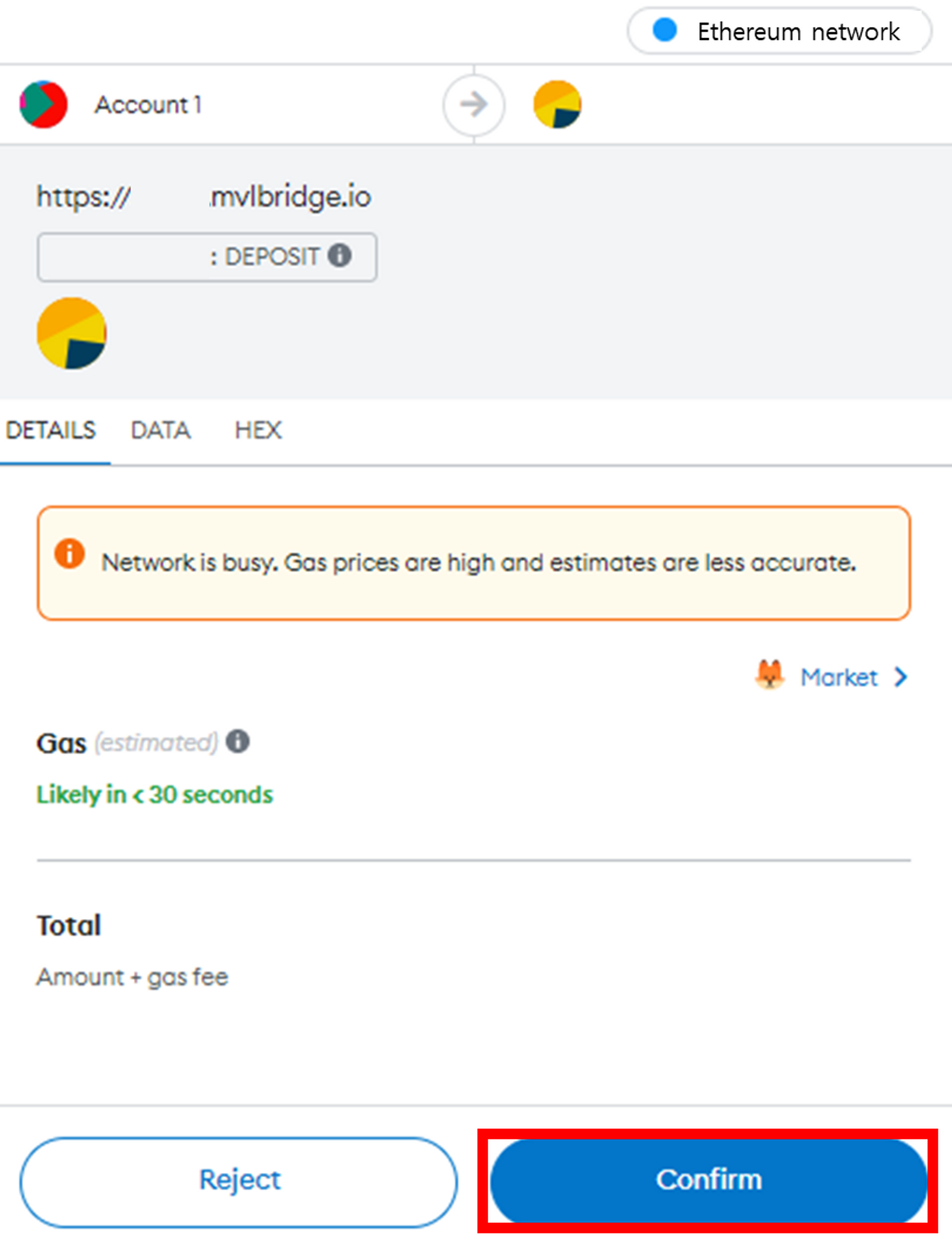Select the DETAILS tab
This screenshot has height=1252, width=952.
[x=51, y=430]
